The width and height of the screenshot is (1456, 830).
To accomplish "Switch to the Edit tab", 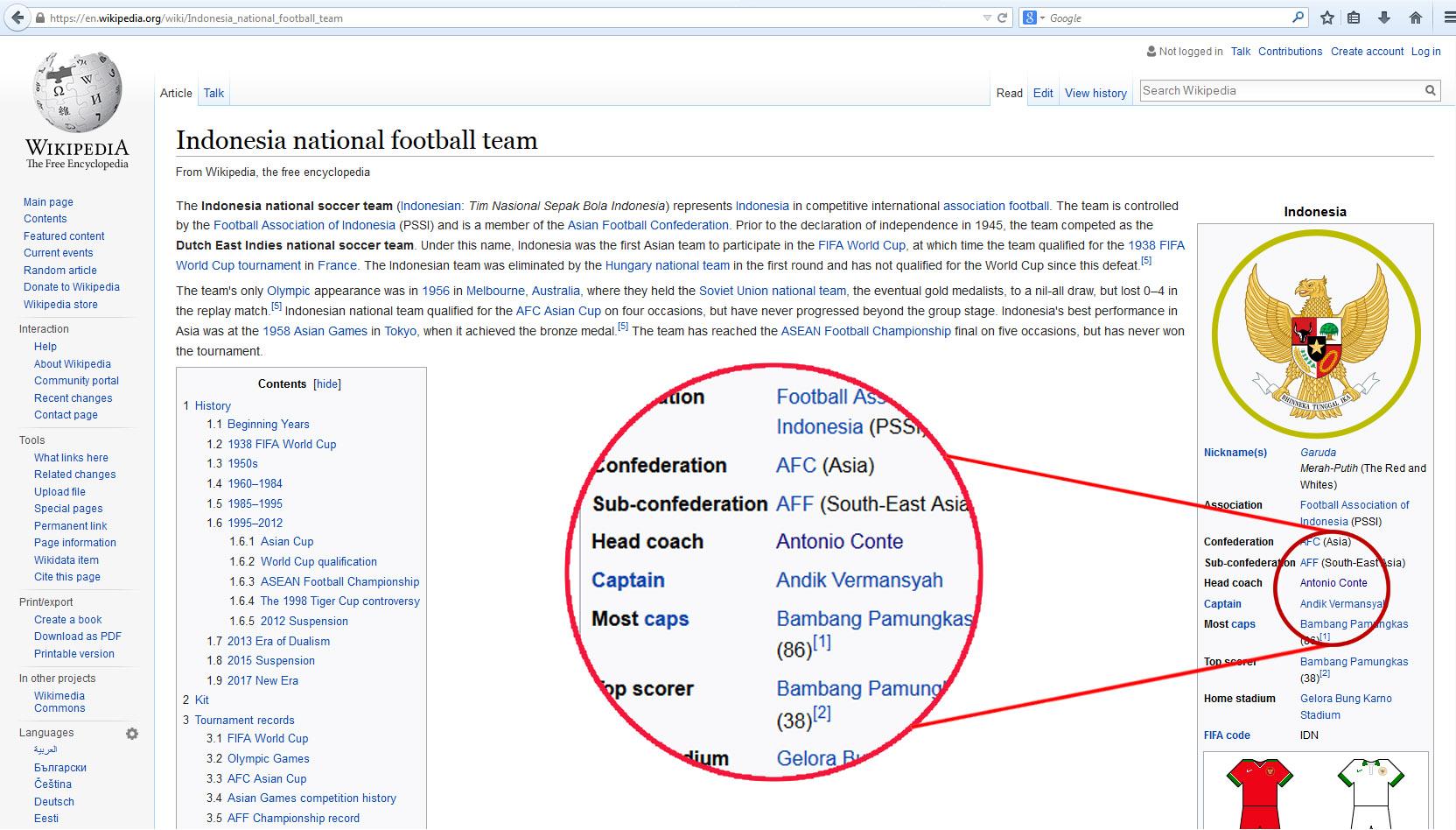I will (1043, 93).
